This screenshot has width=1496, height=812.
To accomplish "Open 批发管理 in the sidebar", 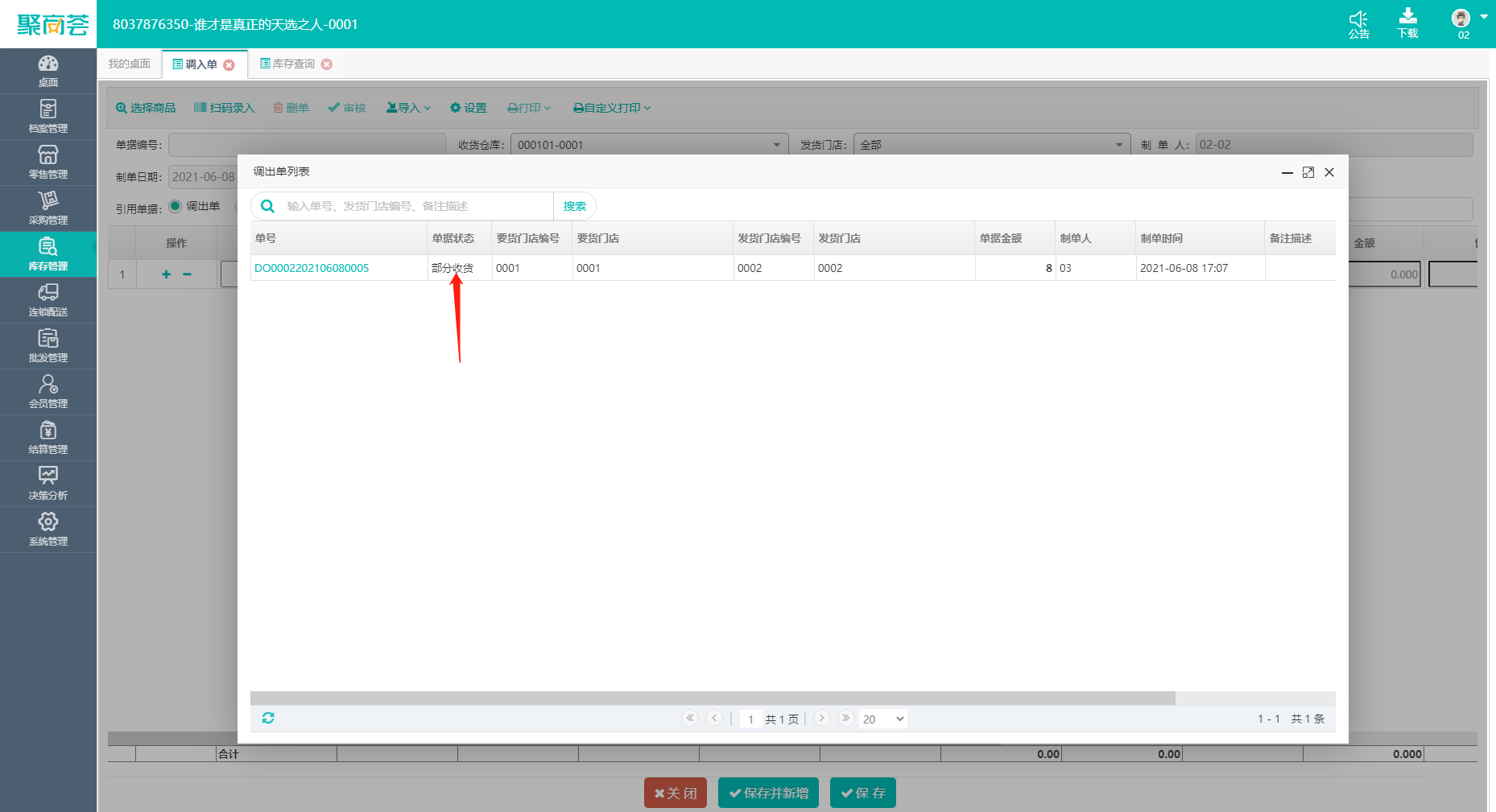I will point(48,346).
